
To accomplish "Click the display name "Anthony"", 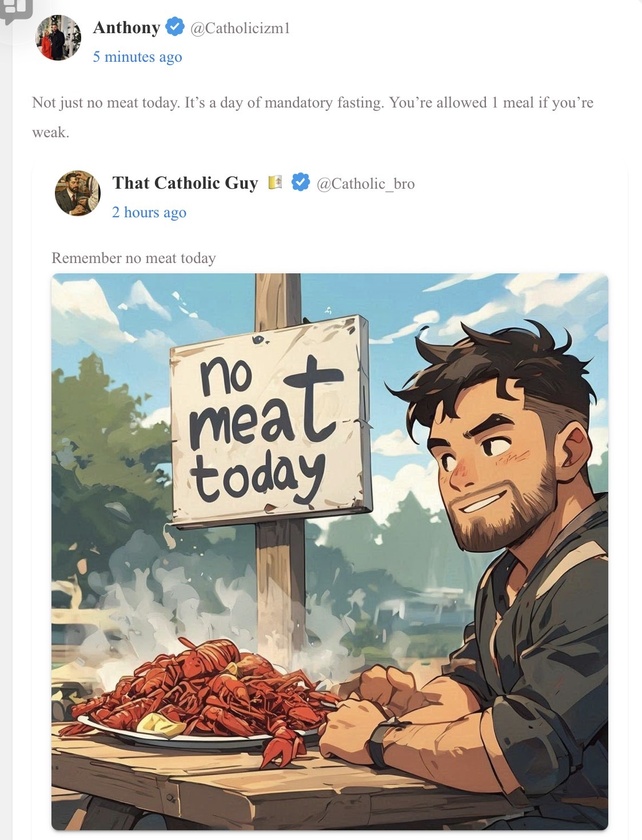I will click(126, 28).
